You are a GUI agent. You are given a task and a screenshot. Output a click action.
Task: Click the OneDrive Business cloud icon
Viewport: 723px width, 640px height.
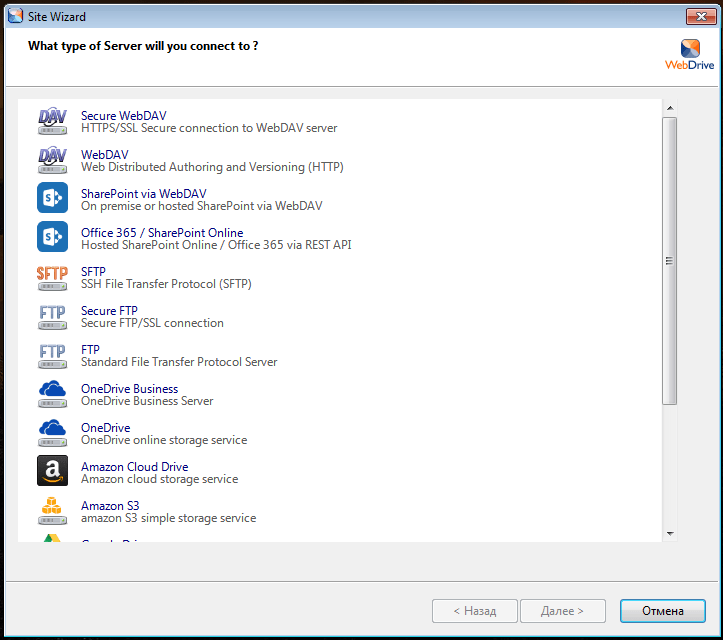pyautogui.click(x=52, y=394)
